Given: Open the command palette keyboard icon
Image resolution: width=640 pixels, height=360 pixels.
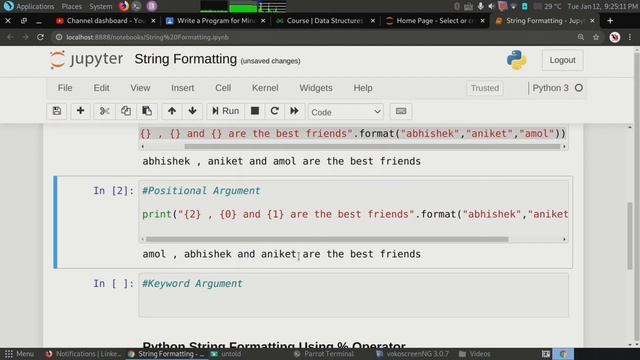Looking at the screenshot, I should [401, 111].
